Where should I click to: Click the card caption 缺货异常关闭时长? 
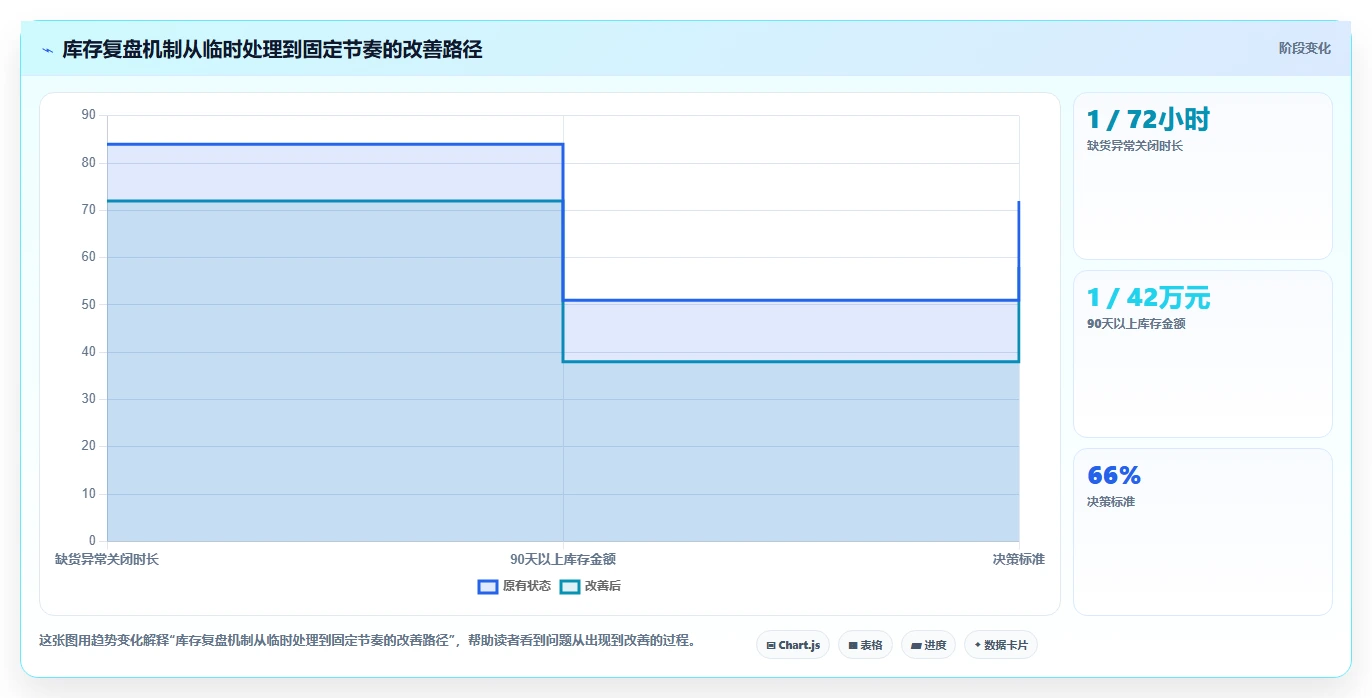tap(1135, 146)
